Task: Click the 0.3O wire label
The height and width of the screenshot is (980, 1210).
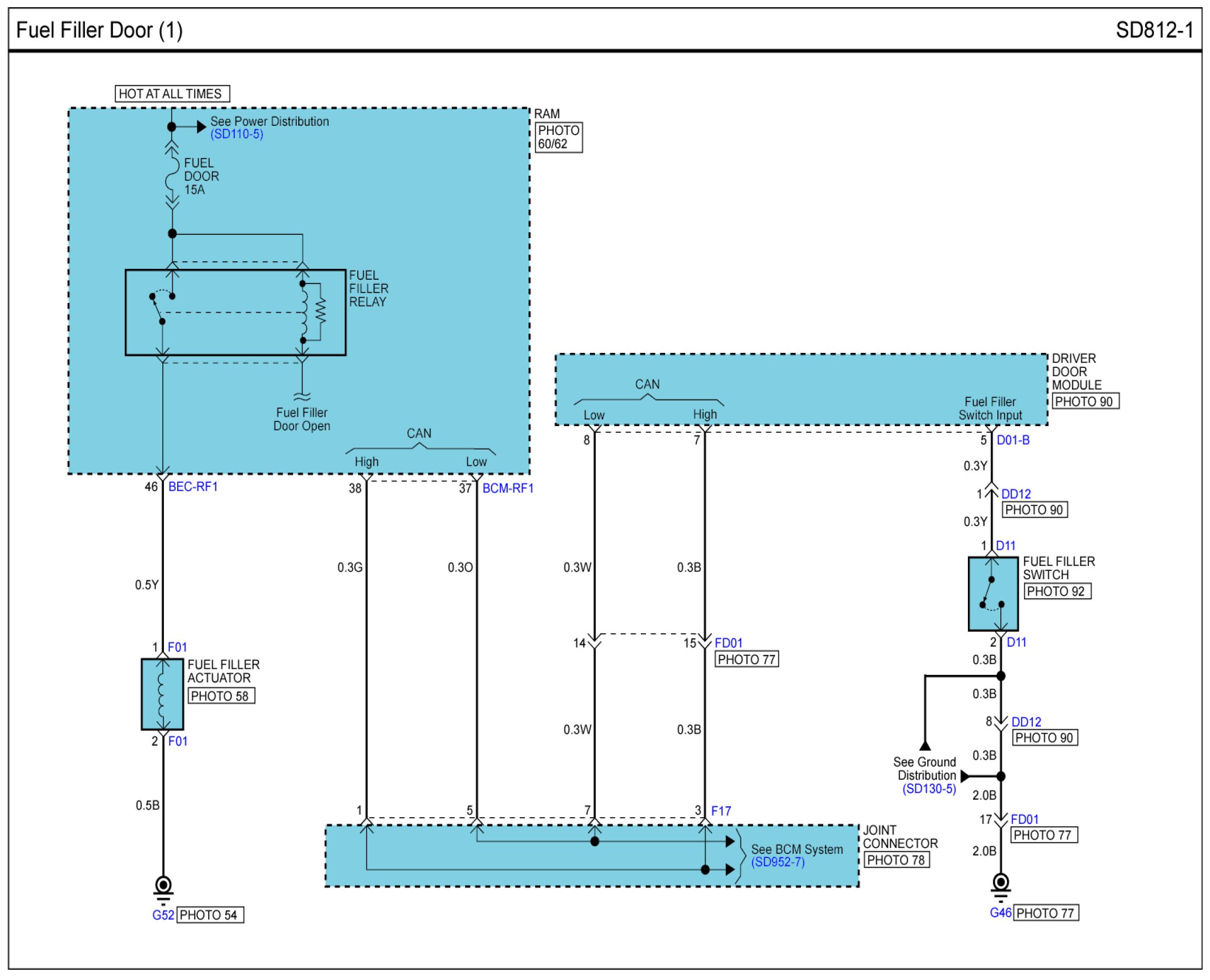Action: 461,567
